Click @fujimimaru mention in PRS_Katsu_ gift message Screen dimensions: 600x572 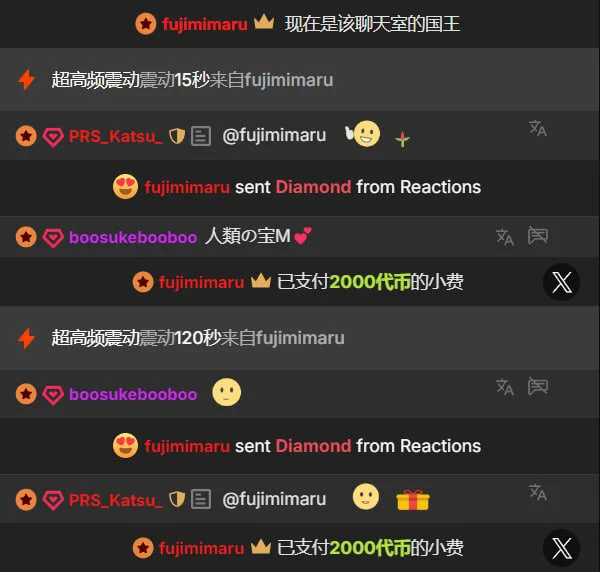pos(274,499)
